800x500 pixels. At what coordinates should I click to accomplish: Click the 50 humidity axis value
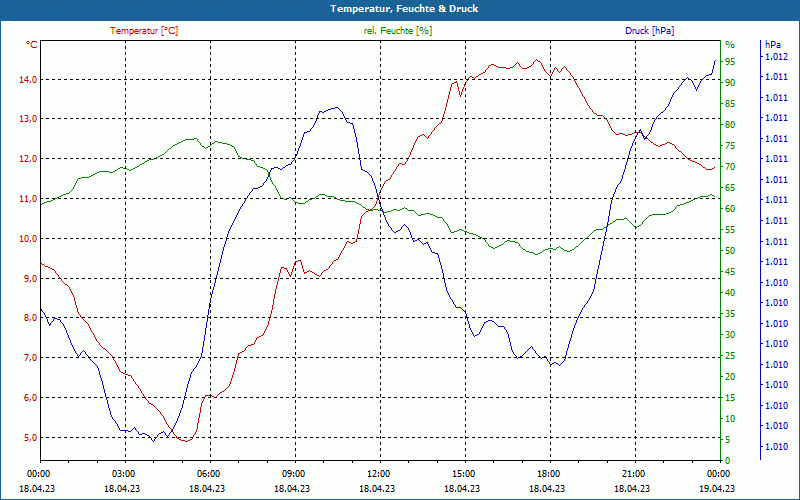tap(730, 251)
